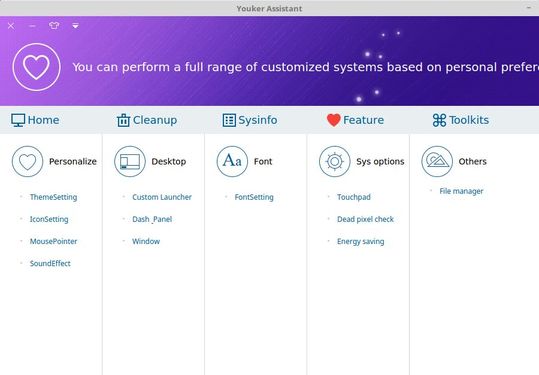Open Dead pixel check
Screen dimensions: 539x375
[x=365, y=219]
